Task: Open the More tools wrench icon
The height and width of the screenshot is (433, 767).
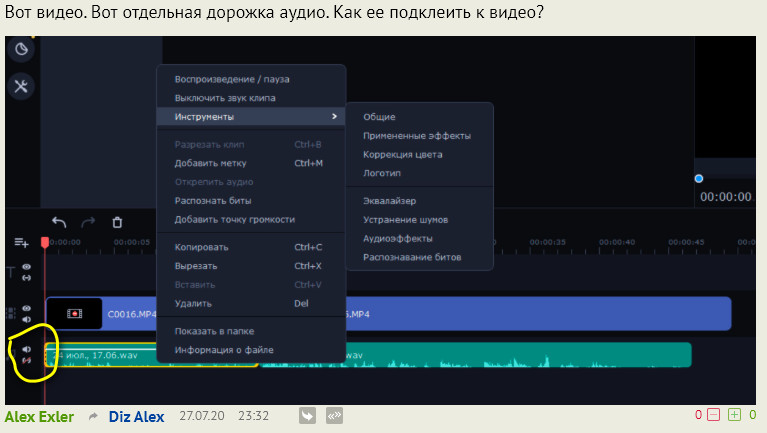Action: pyautogui.click(x=21, y=87)
